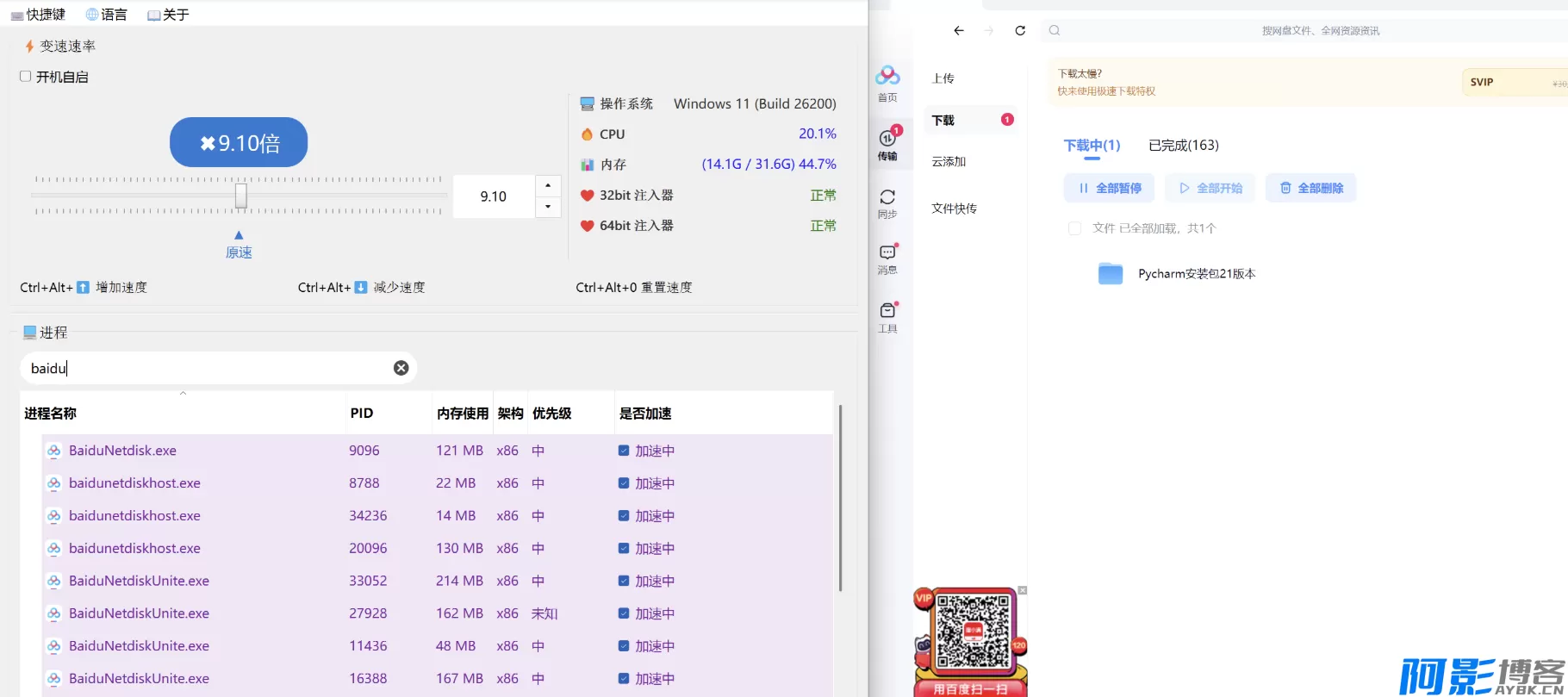Click the 全部删除 button
1568x697 pixels.
point(1310,188)
